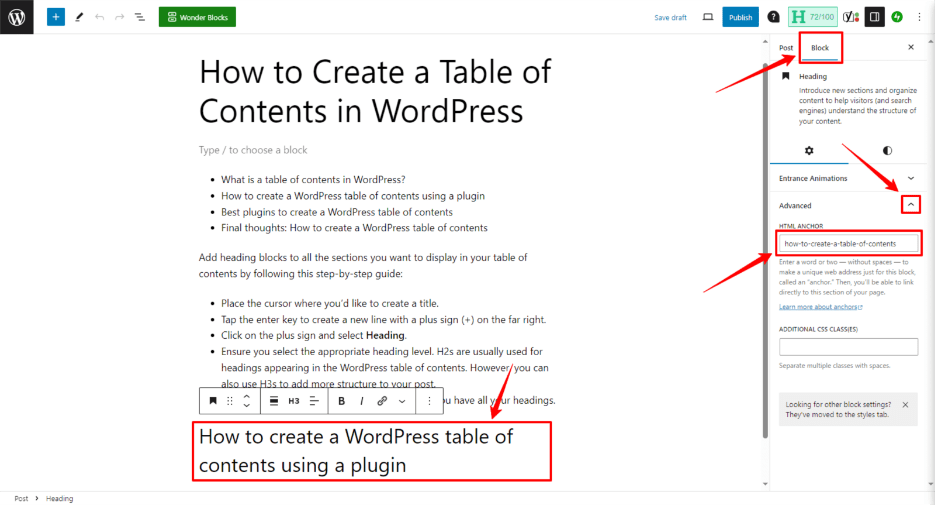This screenshot has height=505, width=936.
Task: Click 'Click on the plus sign and select Heading' item
Action: pyautogui.click(x=313, y=335)
